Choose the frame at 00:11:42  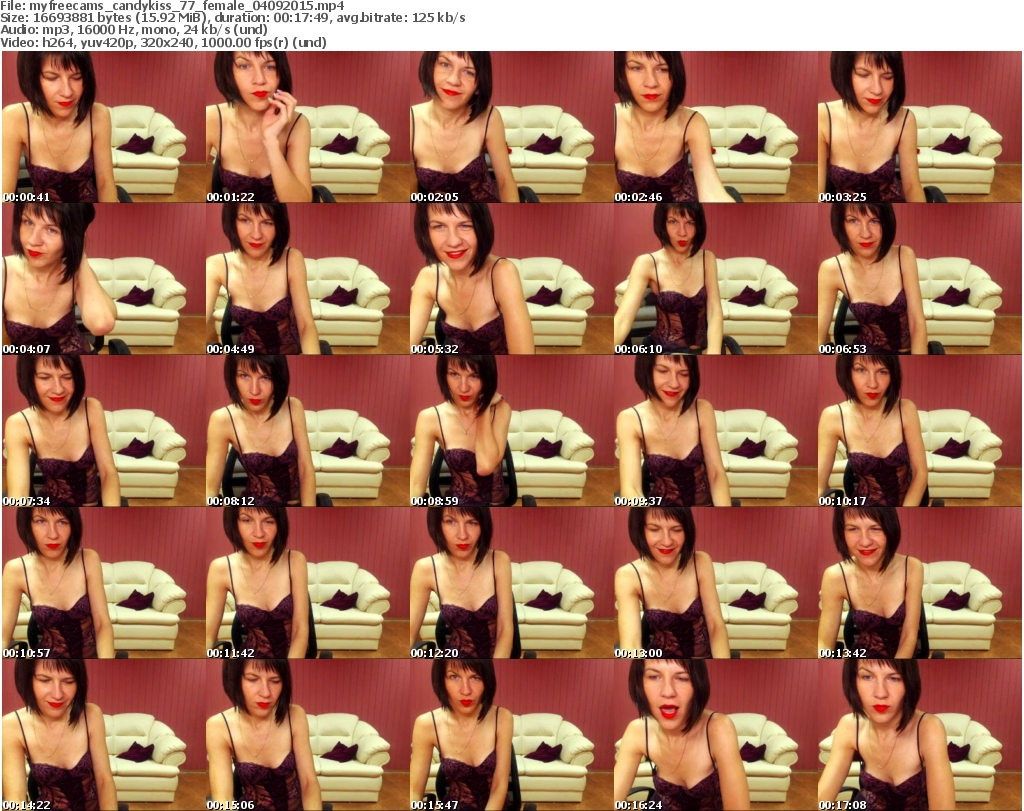click(x=307, y=583)
